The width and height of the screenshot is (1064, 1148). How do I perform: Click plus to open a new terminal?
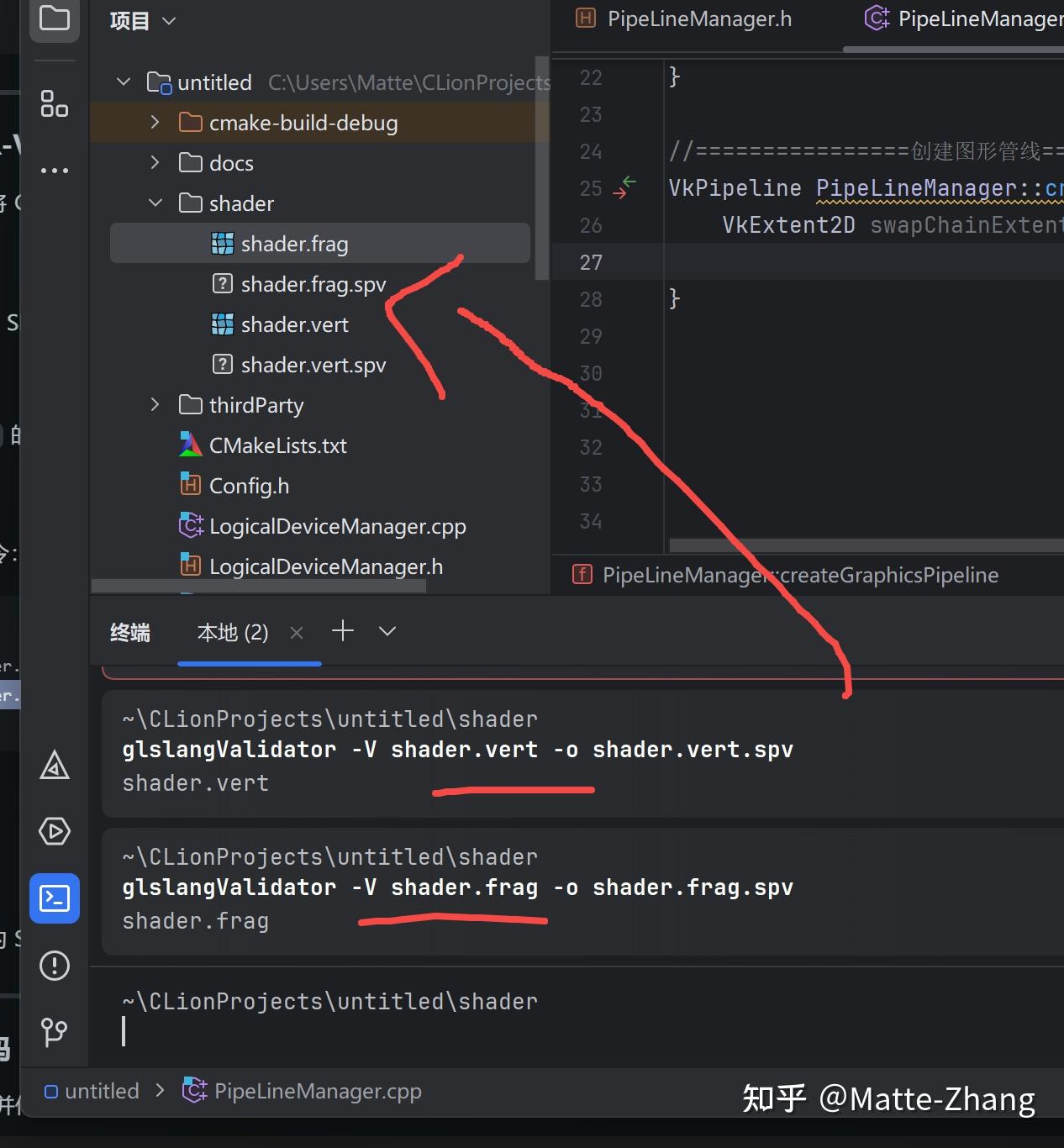pyautogui.click(x=342, y=630)
